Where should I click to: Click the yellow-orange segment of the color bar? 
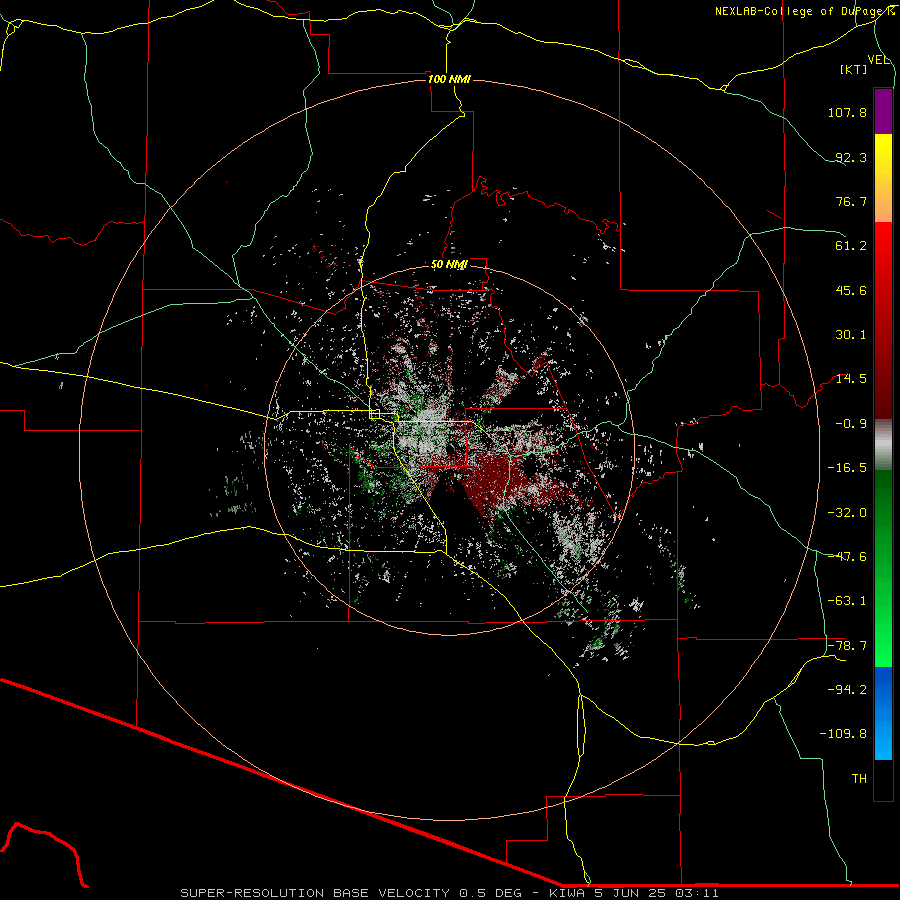[883, 178]
